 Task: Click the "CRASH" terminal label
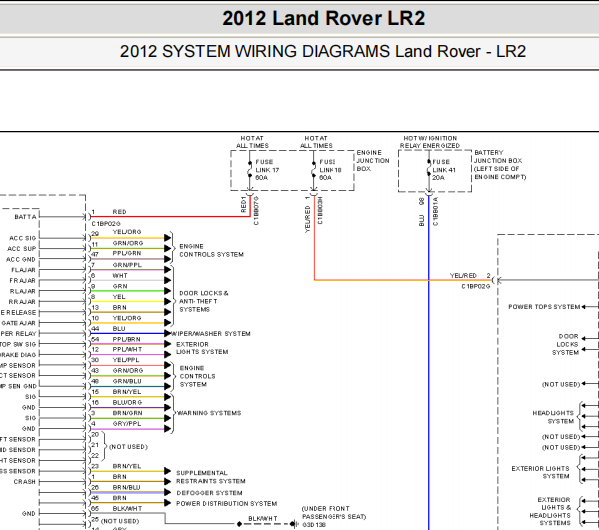pos(24,482)
